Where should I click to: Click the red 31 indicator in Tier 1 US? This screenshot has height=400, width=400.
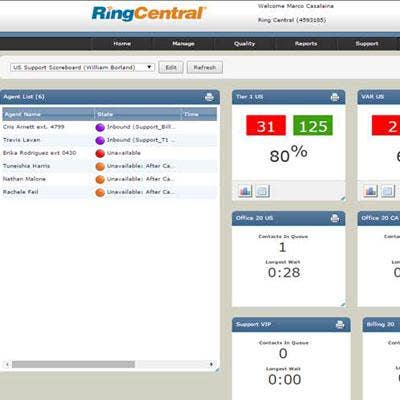[266, 126]
